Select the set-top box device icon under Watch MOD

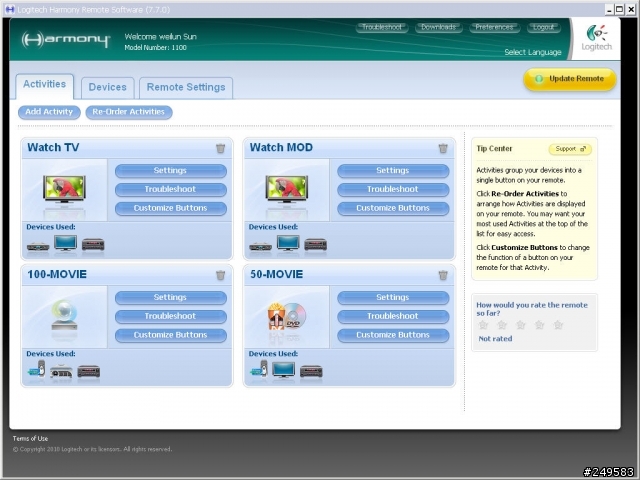click(x=260, y=246)
